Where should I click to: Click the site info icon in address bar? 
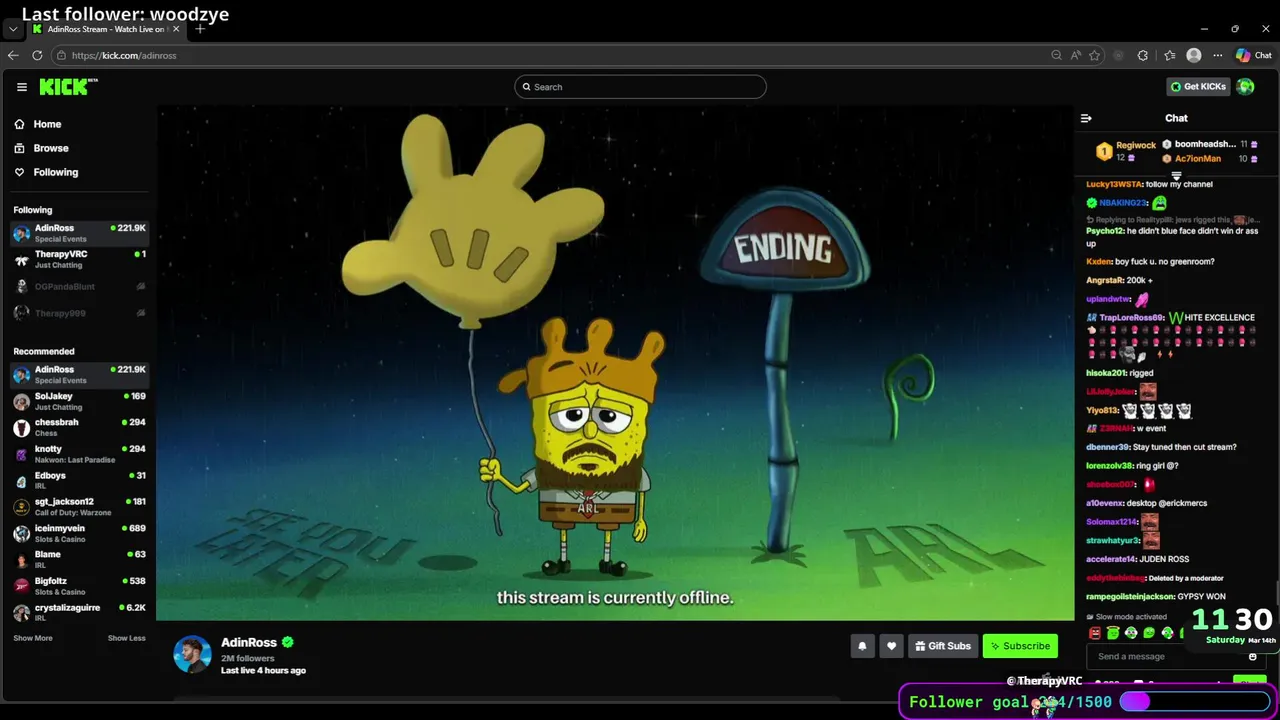coord(61,55)
